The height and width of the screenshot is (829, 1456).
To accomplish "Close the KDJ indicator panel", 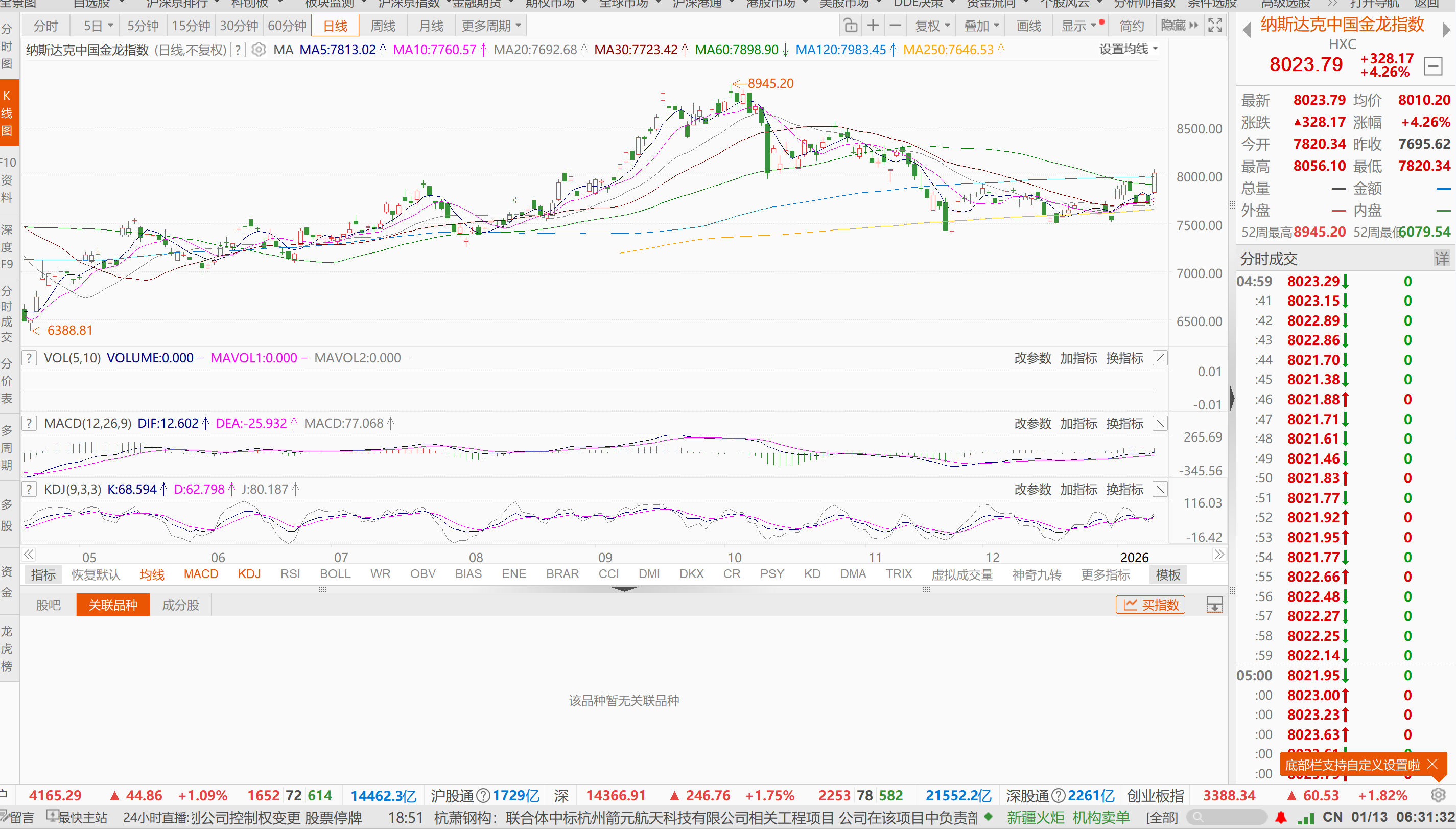I will pos(1160,490).
